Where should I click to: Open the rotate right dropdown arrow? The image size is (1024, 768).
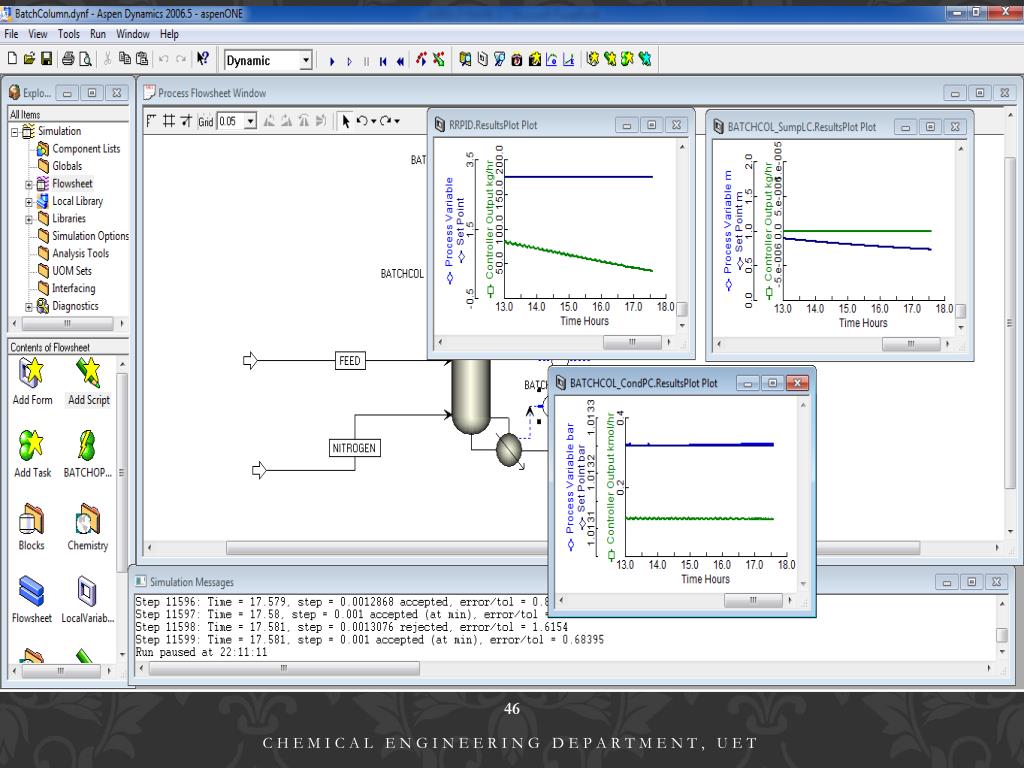click(397, 121)
